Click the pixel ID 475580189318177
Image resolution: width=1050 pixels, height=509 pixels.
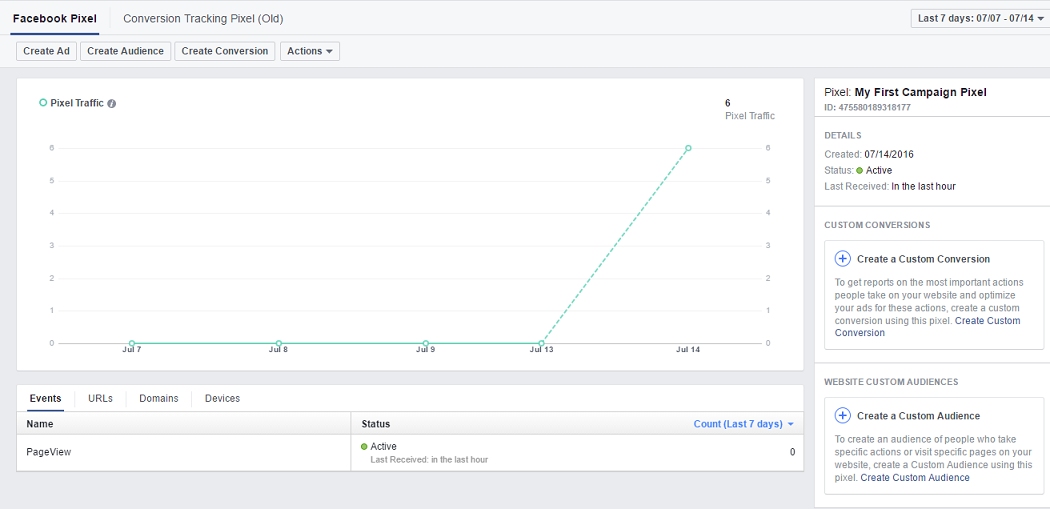[x=877, y=107]
